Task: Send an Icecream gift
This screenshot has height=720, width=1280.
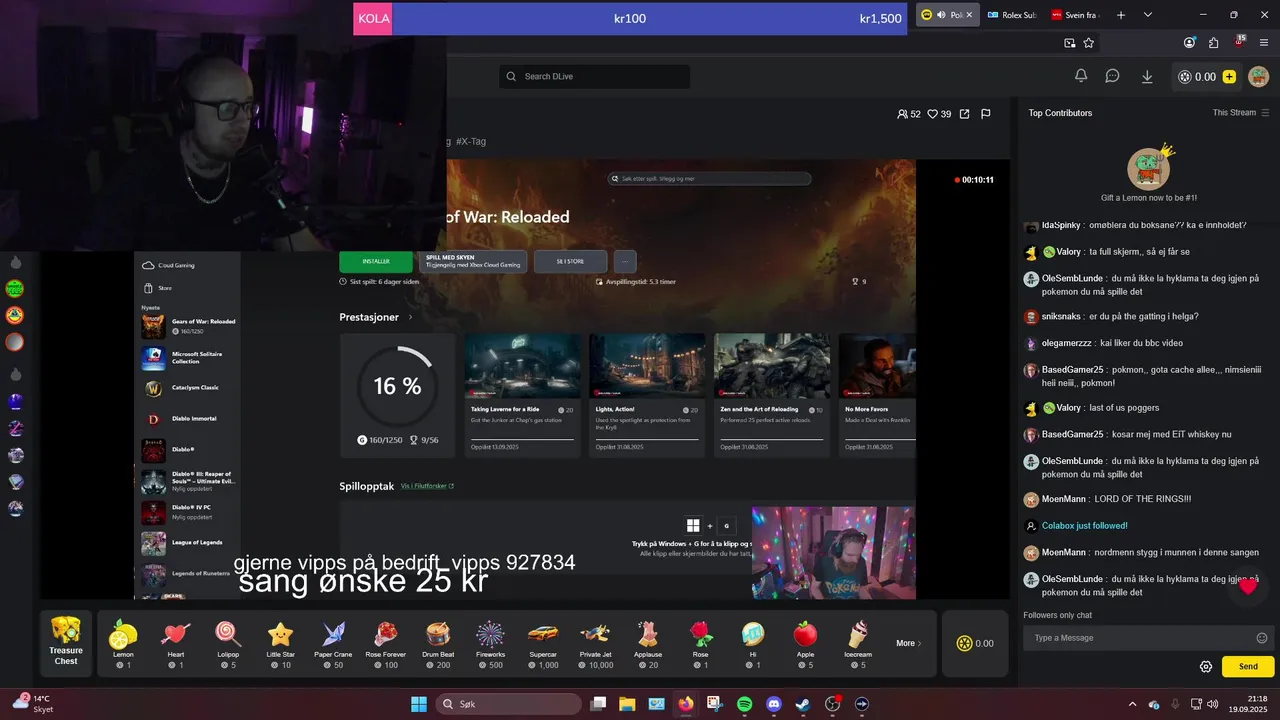Action: pyautogui.click(x=858, y=643)
